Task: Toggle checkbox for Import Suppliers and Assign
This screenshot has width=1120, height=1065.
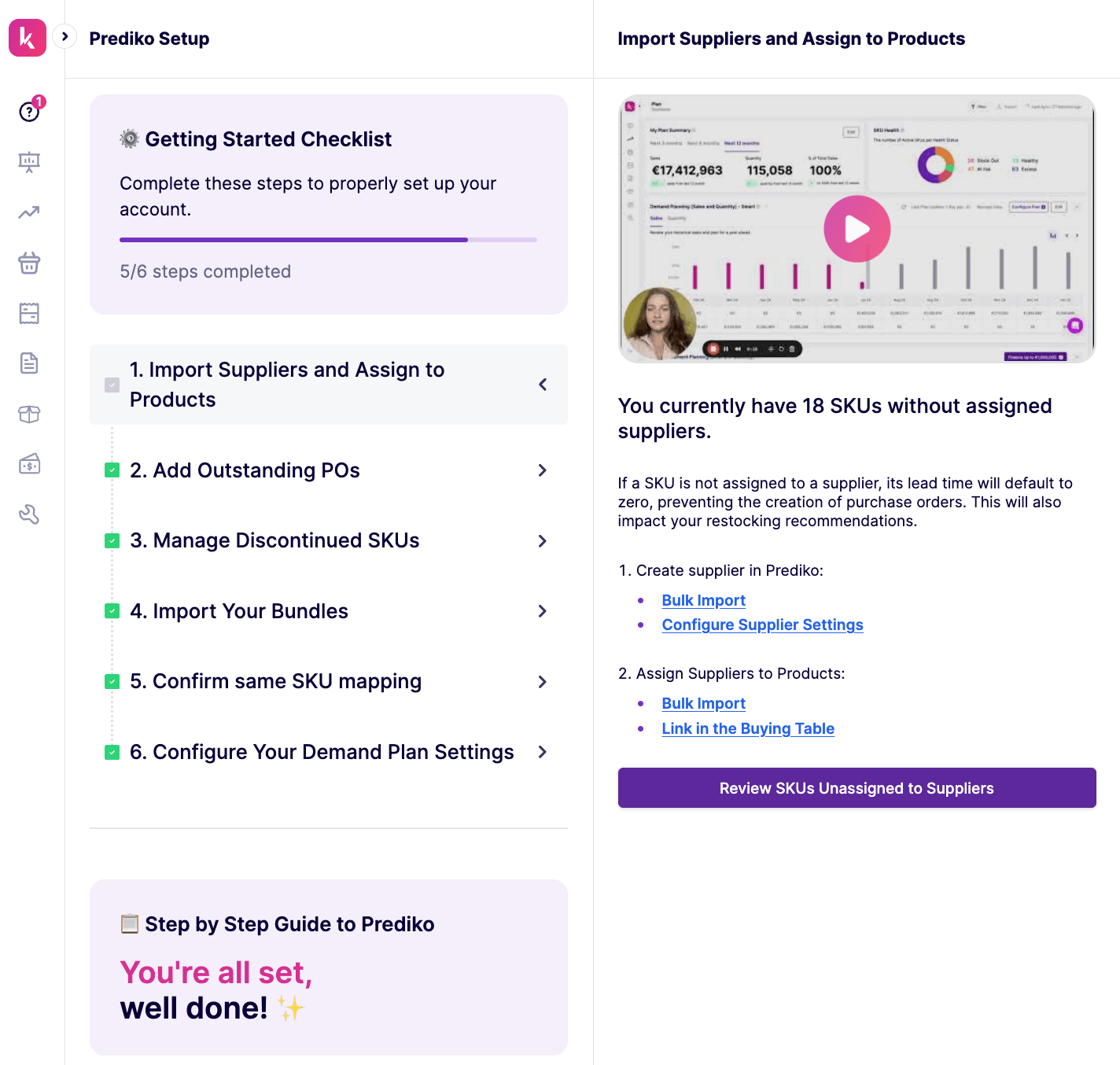Action: [x=112, y=385]
